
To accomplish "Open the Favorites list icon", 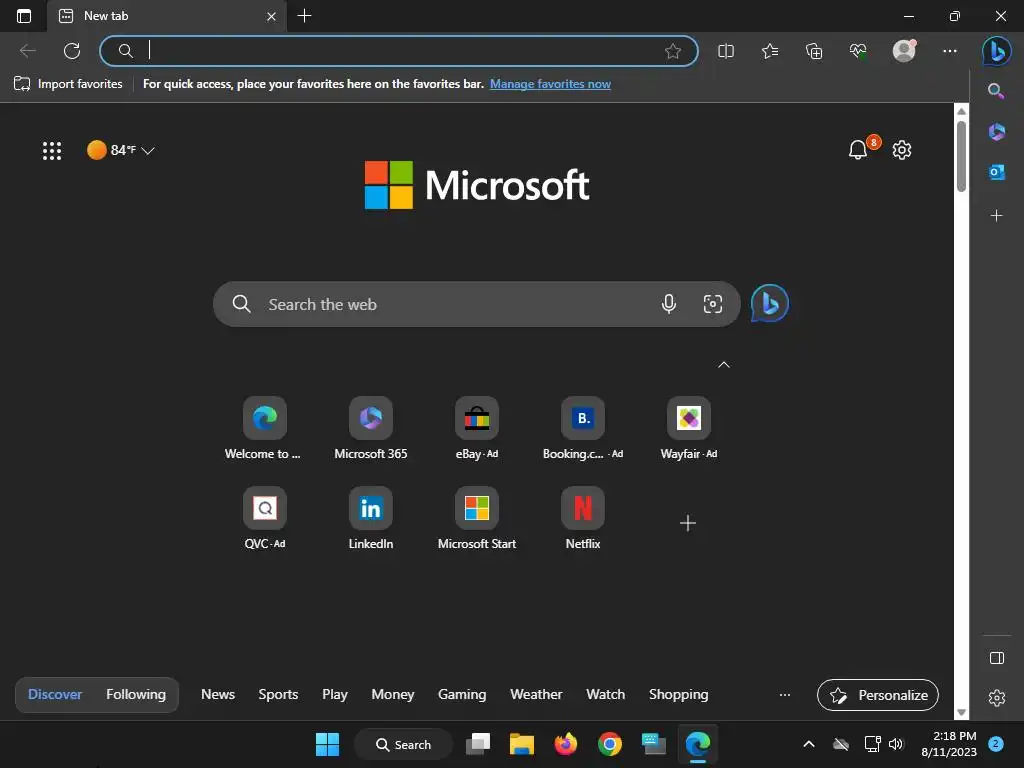I will [x=770, y=51].
